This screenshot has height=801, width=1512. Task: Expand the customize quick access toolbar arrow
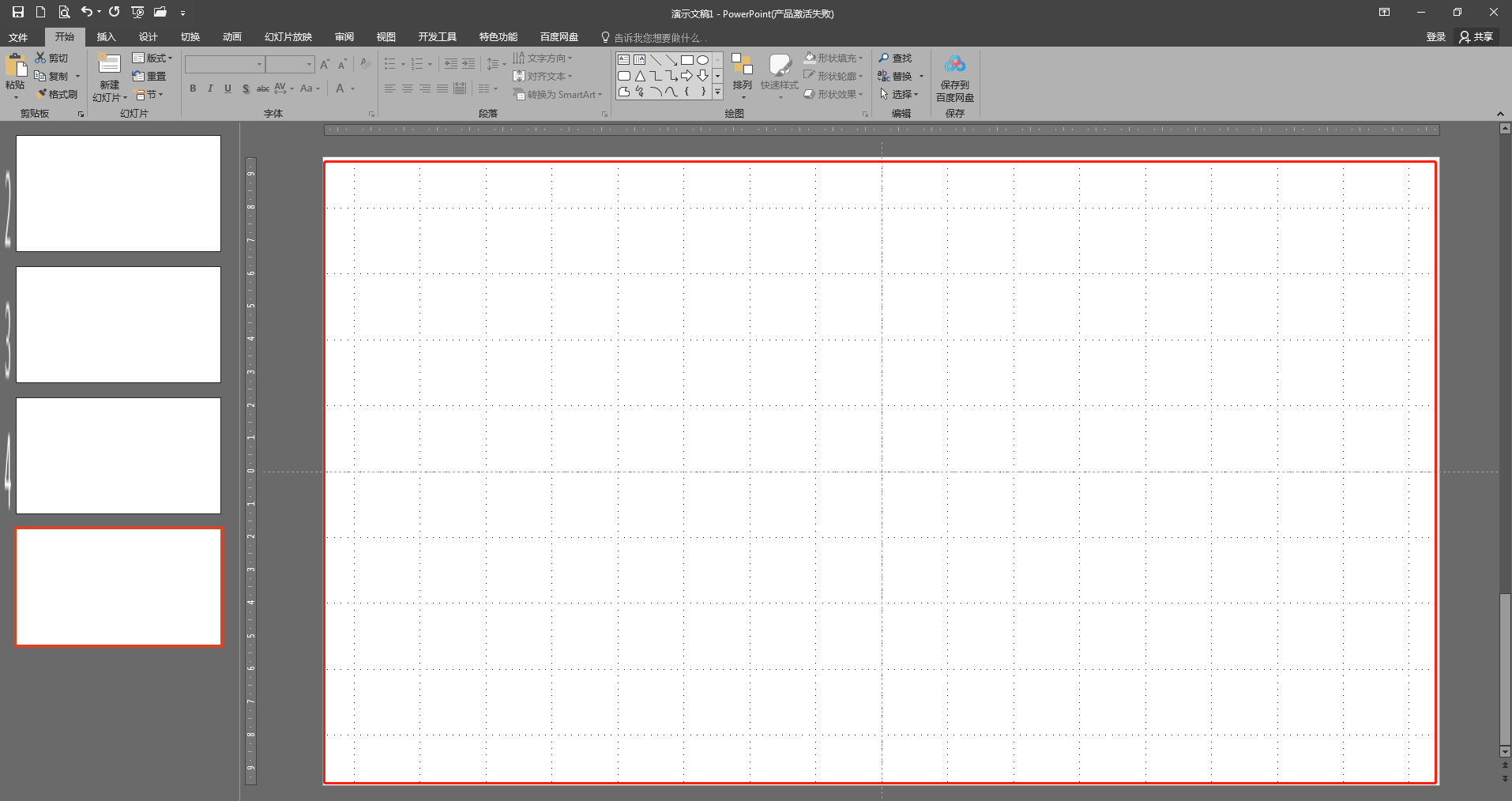[x=182, y=13]
